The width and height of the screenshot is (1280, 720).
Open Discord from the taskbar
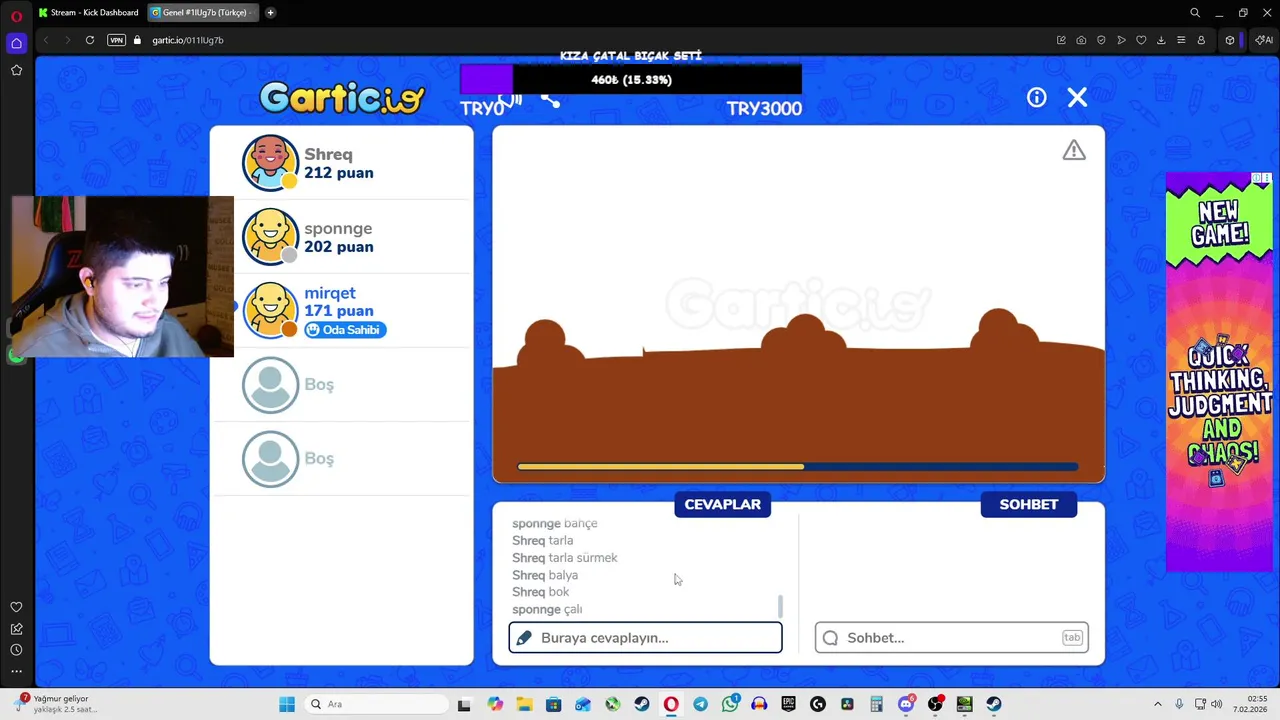pyautogui.click(x=906, y=704)
